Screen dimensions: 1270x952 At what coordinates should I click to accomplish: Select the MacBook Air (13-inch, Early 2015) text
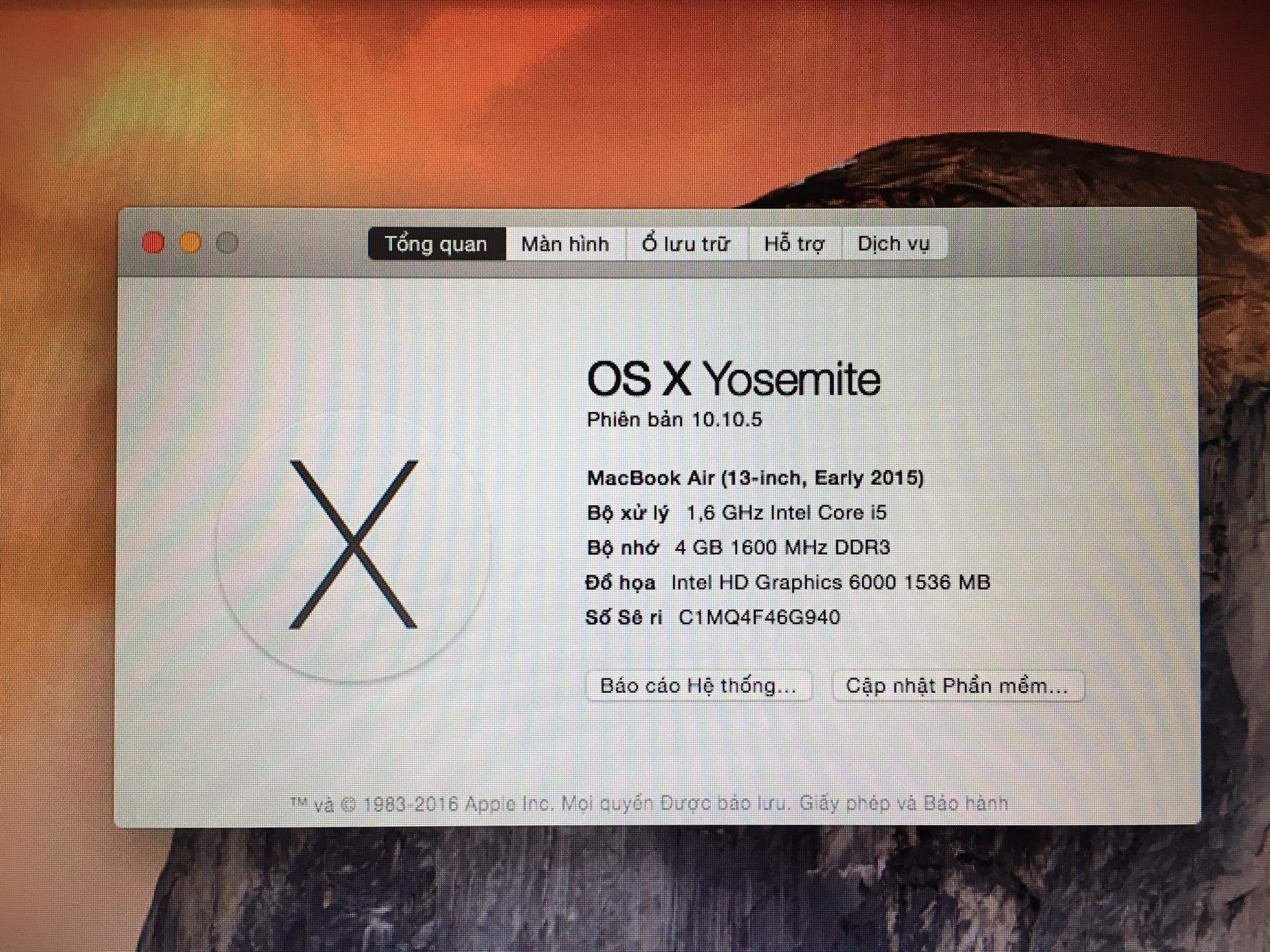(x=755, y=478)
